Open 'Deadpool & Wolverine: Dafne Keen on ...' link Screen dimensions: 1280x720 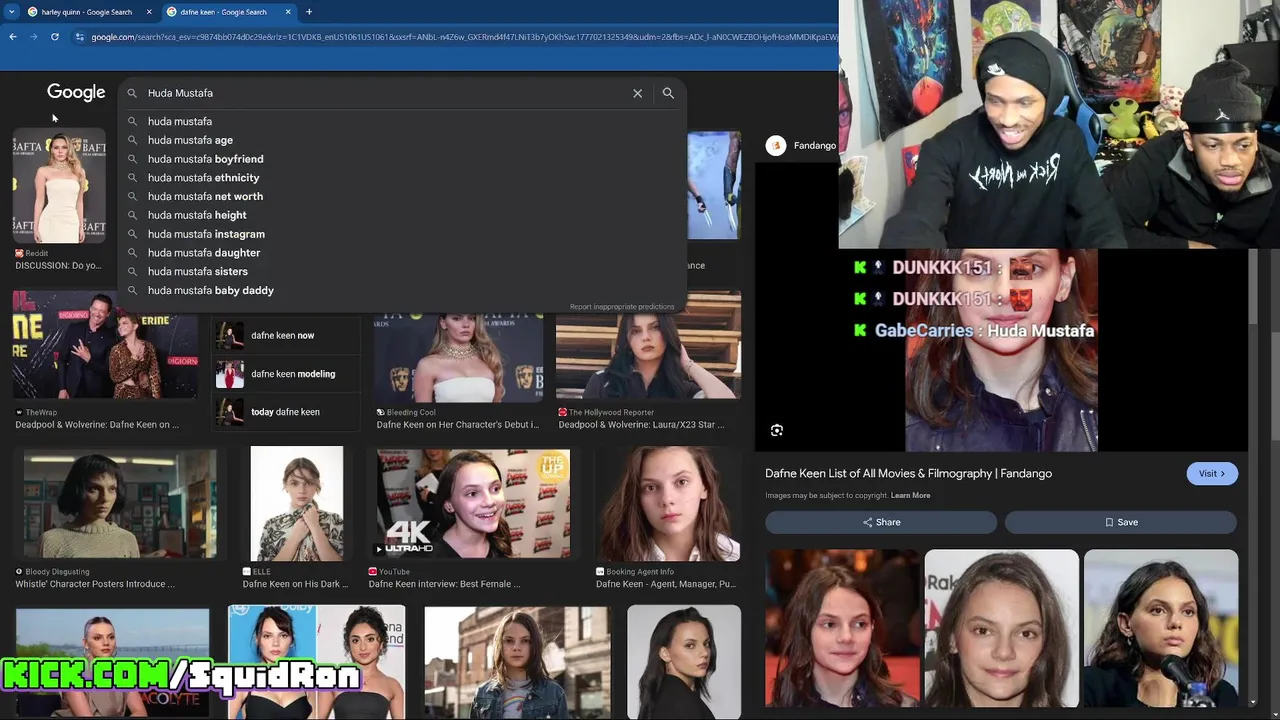97,425
